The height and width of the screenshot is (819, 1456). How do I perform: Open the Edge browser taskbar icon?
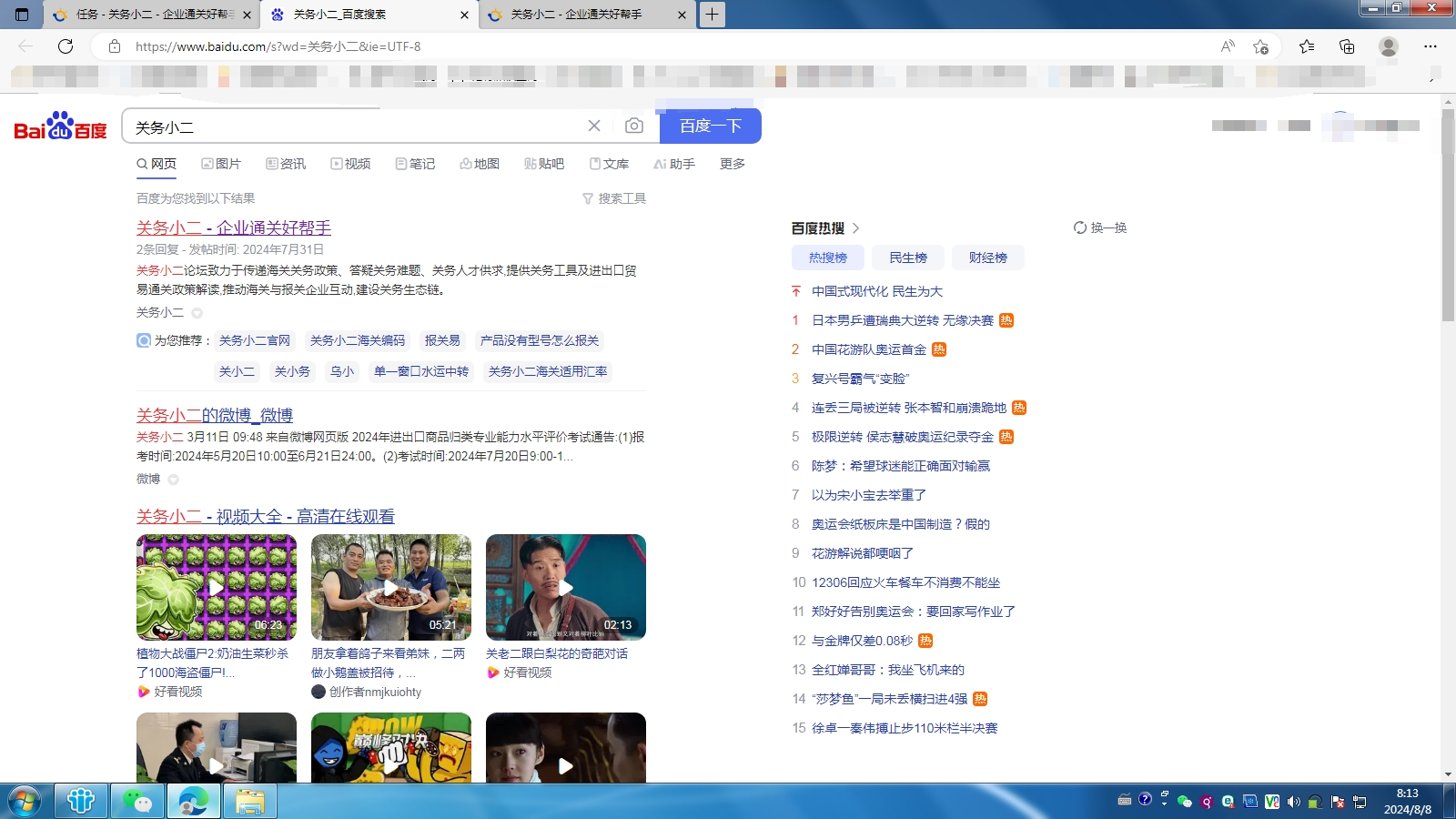[194, 802]
